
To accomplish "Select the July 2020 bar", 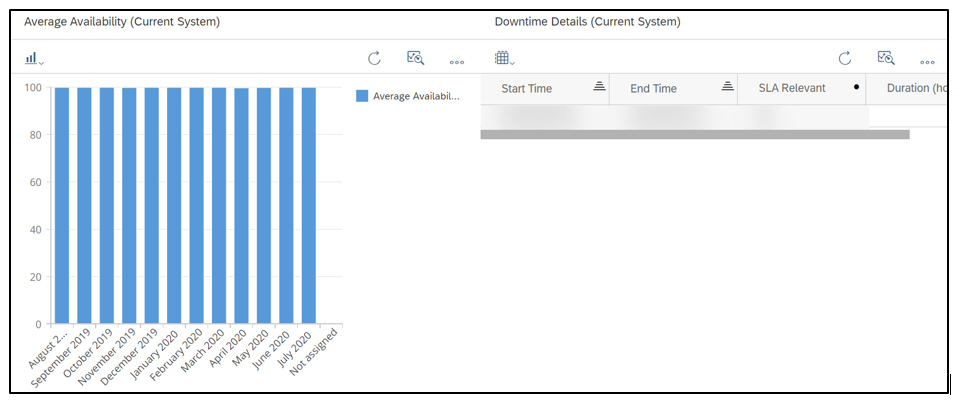I will (x=309, y=205).
